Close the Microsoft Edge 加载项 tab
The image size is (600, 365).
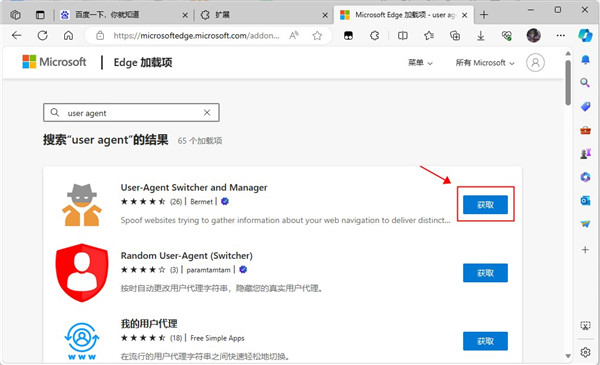[465, 15]
